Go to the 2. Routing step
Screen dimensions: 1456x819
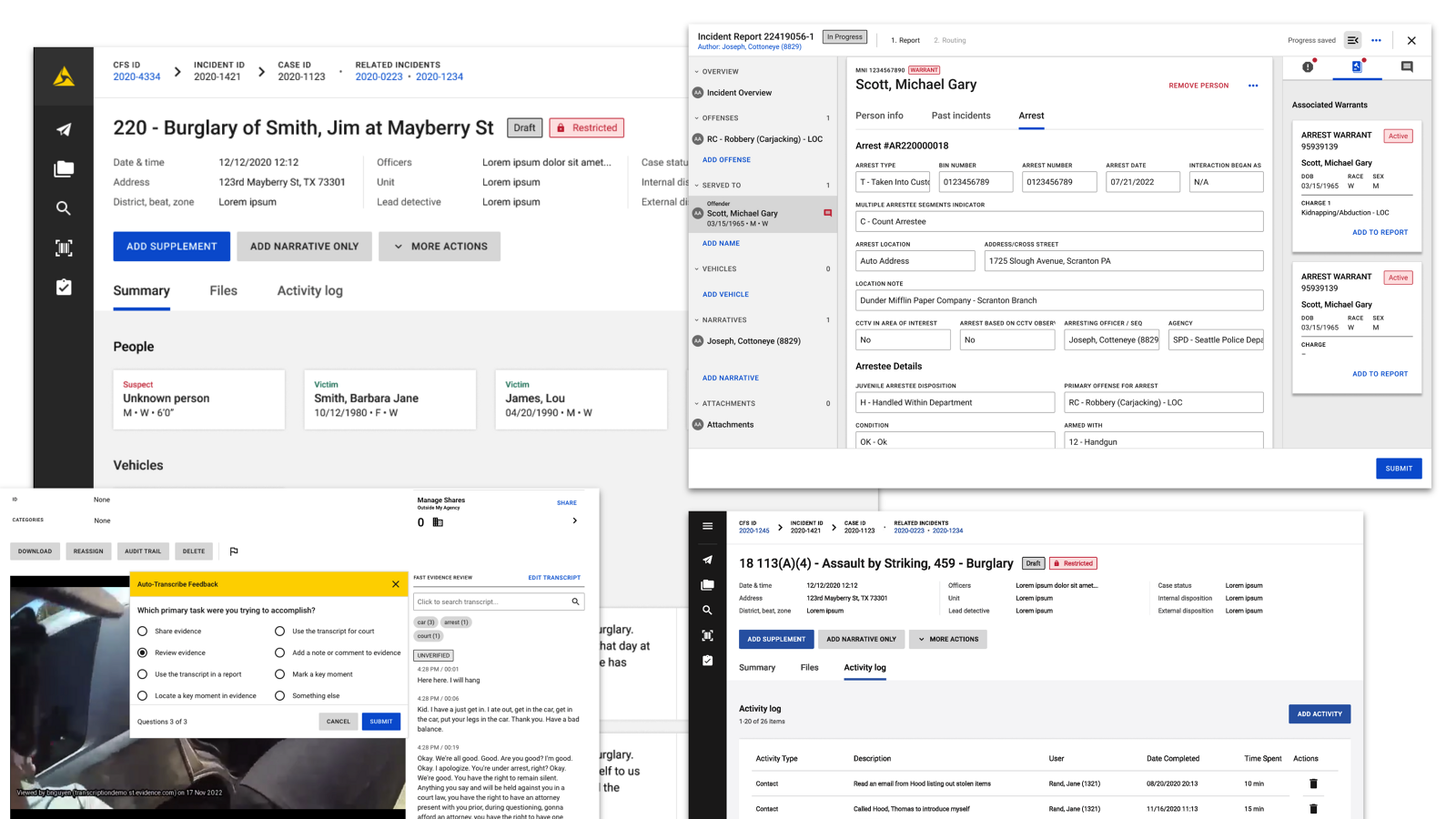tap(949, 40)
